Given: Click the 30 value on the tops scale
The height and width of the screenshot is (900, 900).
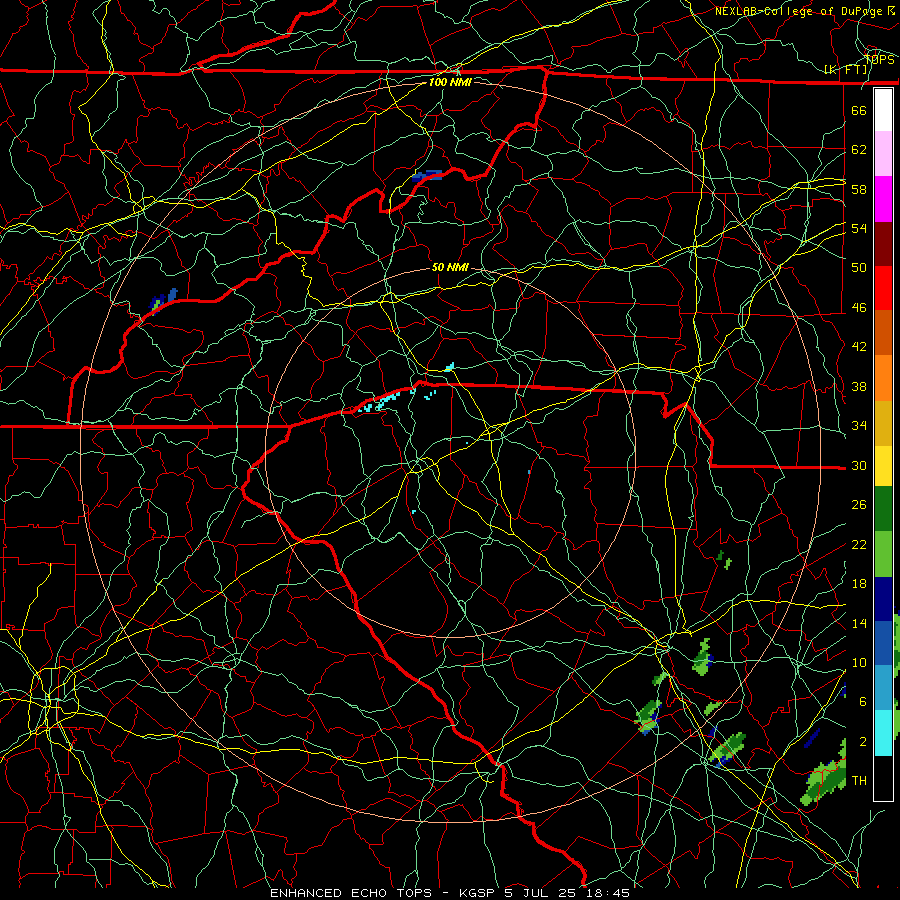Looking at the screenshot, I should pyautogui.click(x=859, y=465).
